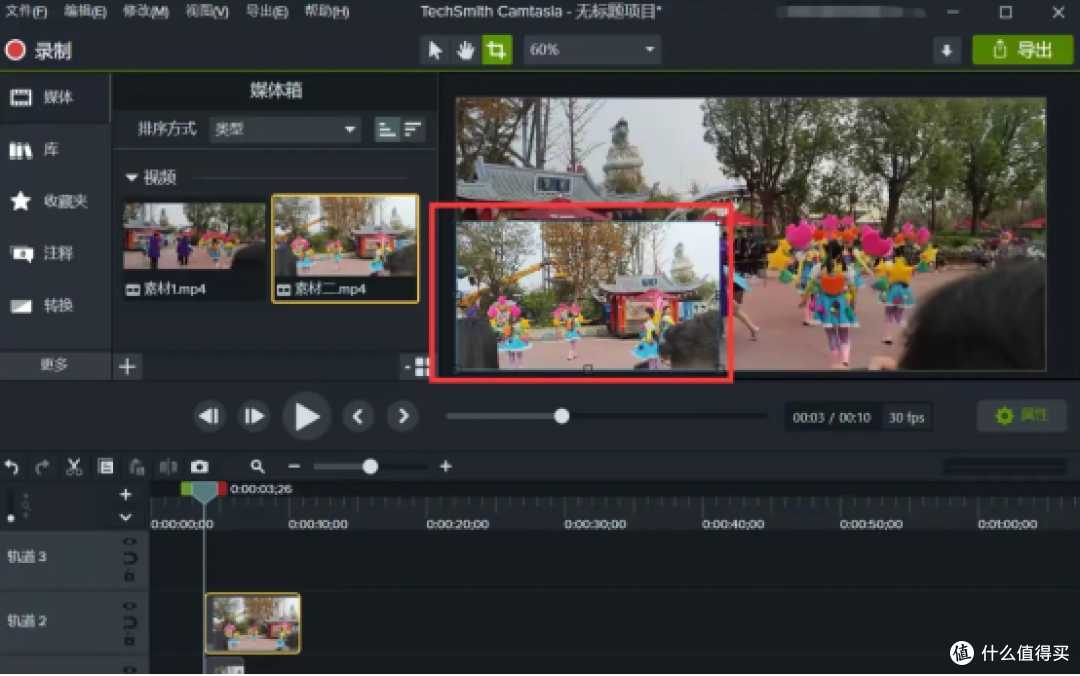The height and width of the screenshot is (676, 1080).
Task: Activate the pan hand tool
Action: pyautogui.click(x=466, y=50)
